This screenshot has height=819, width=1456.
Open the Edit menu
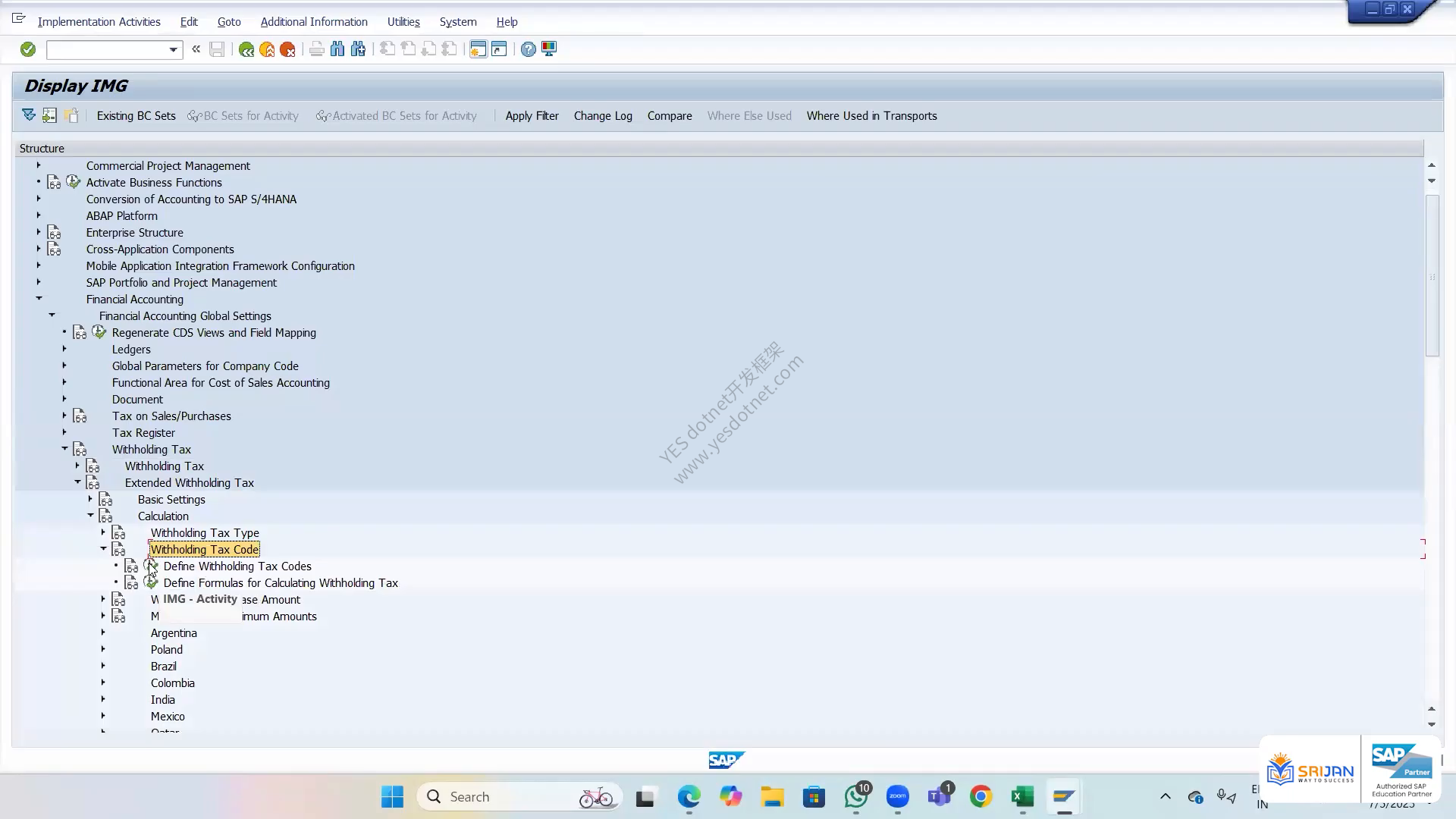(x=189, y=22)
